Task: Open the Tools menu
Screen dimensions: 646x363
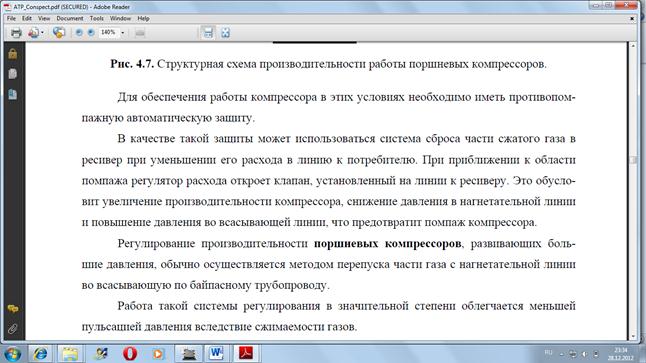Action: point(96,19)
